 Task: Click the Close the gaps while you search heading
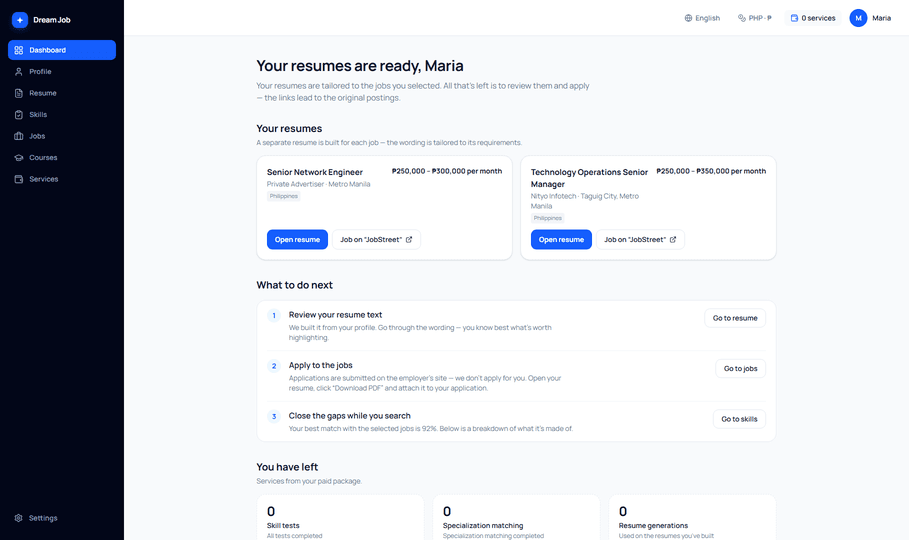[350, 416]
